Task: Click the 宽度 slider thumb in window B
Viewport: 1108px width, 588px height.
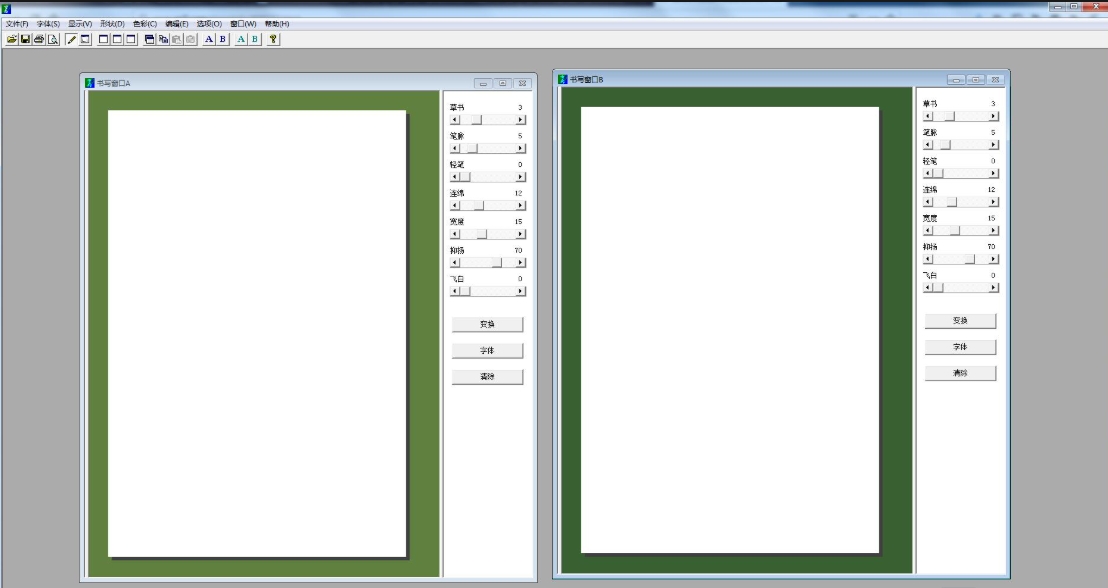Action: pos(955,230)
